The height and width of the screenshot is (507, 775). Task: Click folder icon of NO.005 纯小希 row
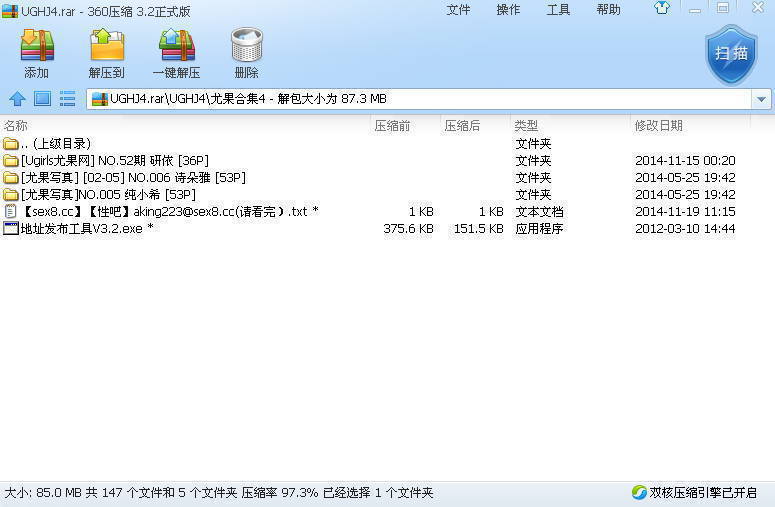point(10,195)
